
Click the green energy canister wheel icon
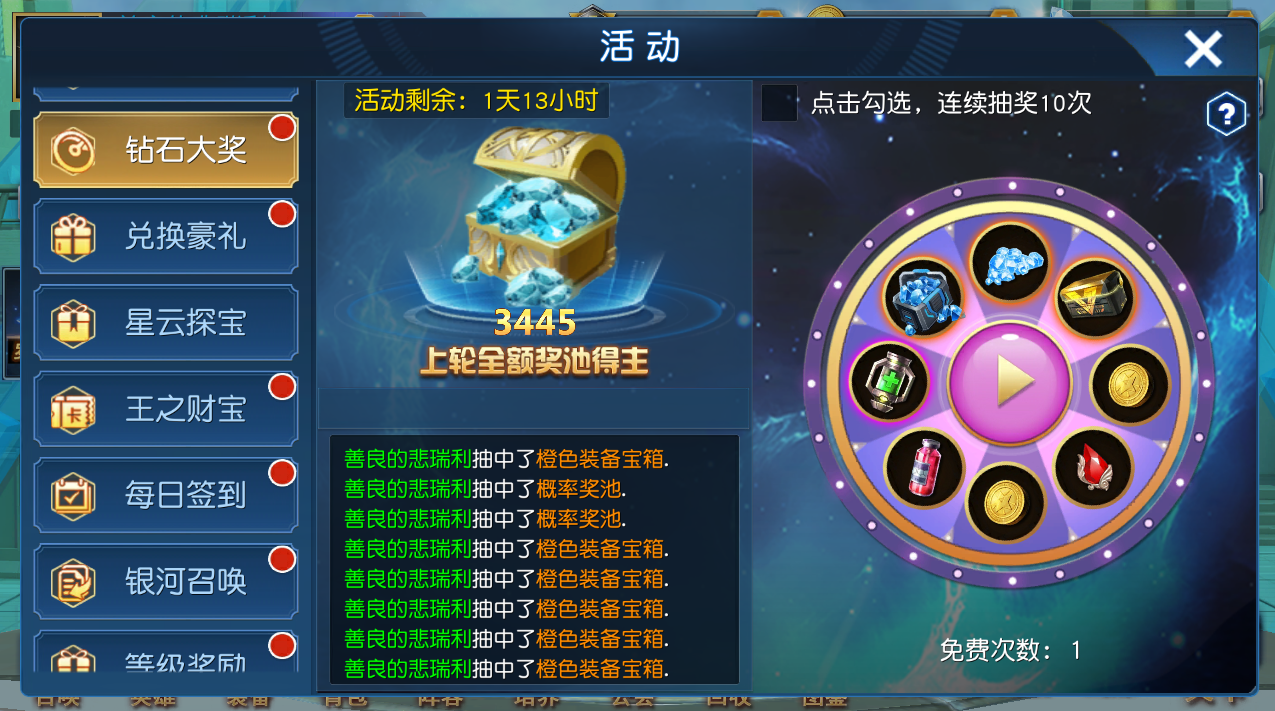point(889,382)
